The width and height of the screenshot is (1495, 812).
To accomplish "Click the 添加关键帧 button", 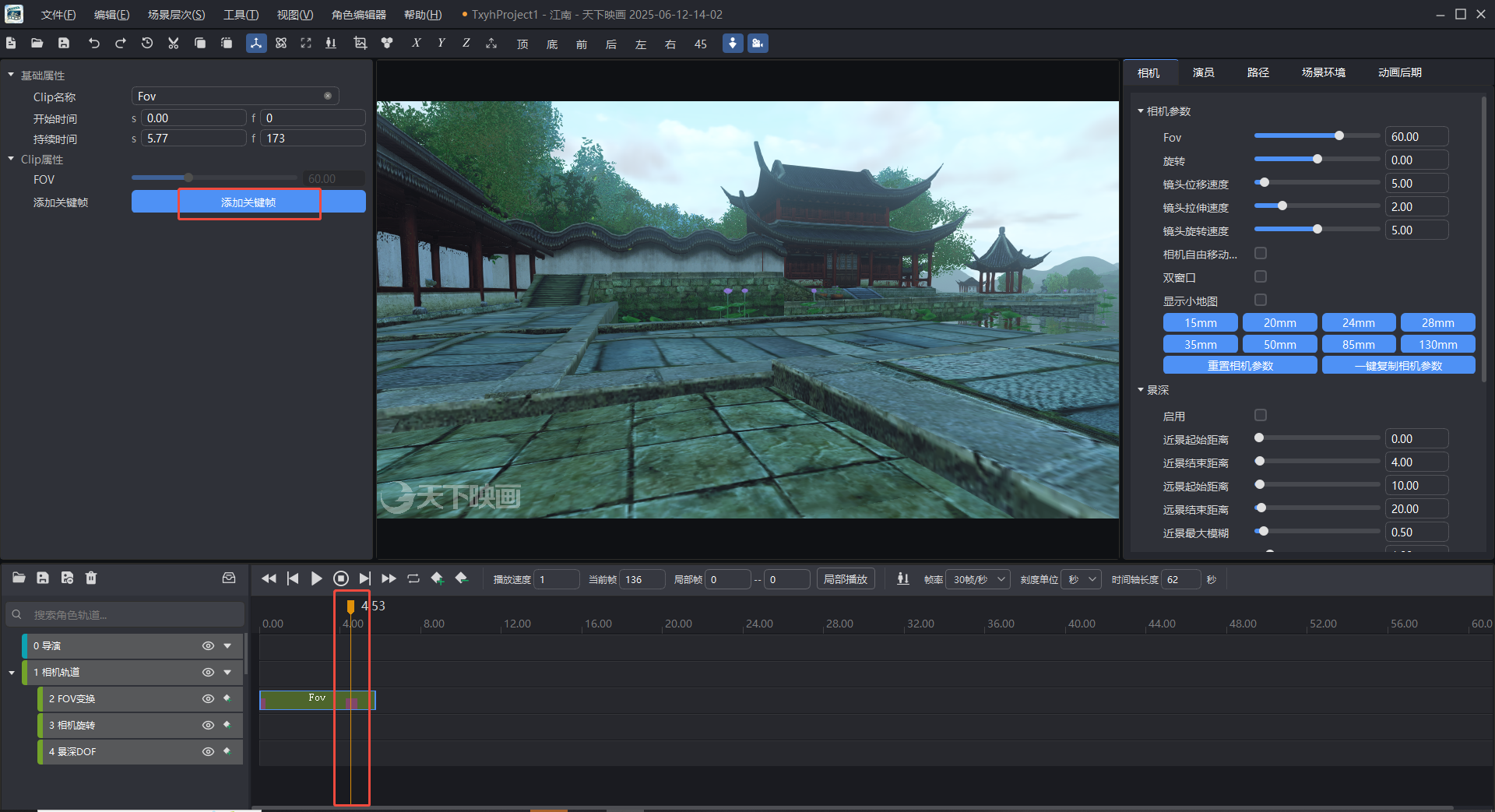I will click(x=248, y=202).
